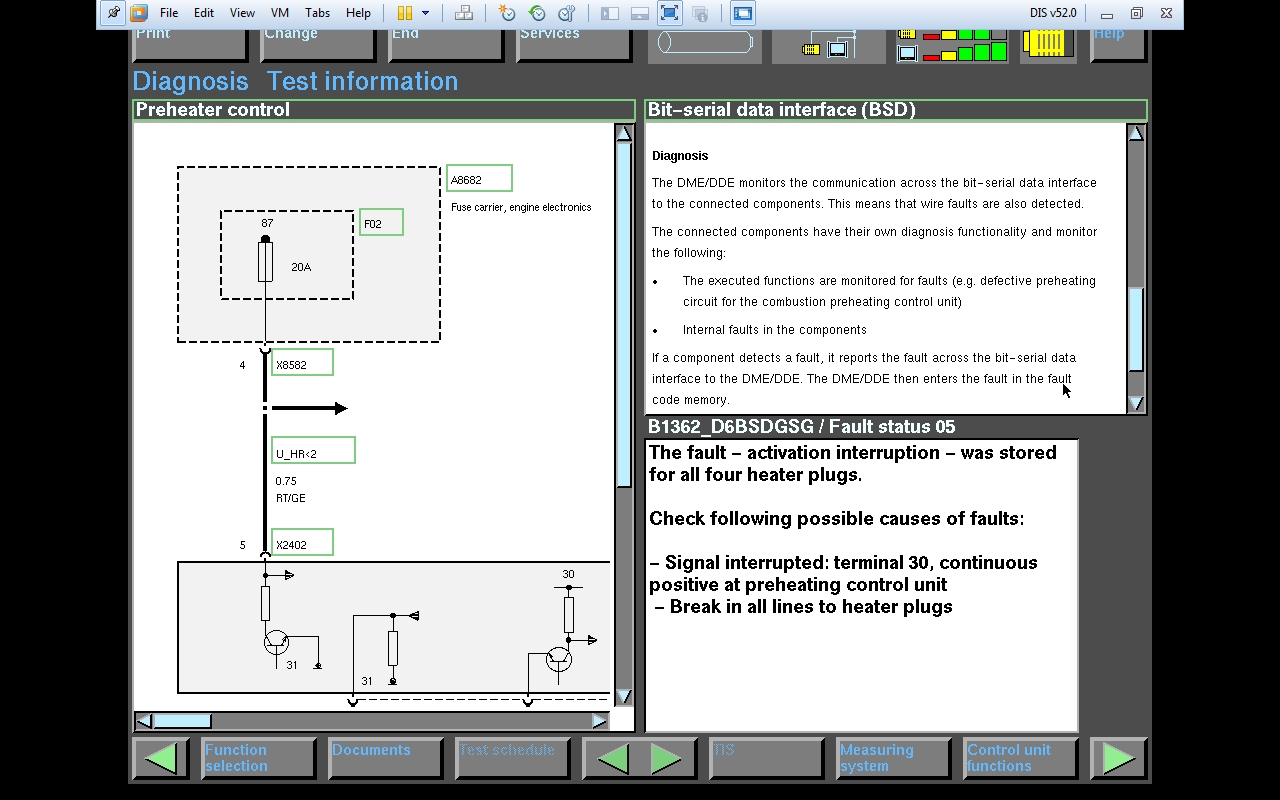This screenshot has width=1280, height=800.
Task: Click the diagram horizontal scrollbar thumb
Action: point(182,721)
